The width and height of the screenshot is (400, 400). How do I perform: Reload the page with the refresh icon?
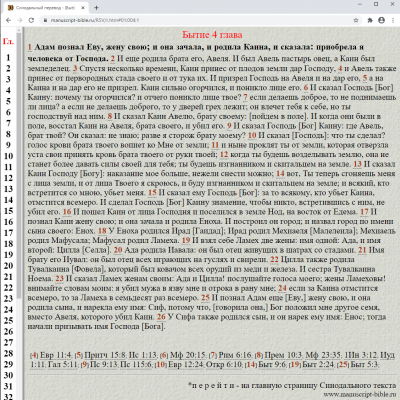pos(31,20)
